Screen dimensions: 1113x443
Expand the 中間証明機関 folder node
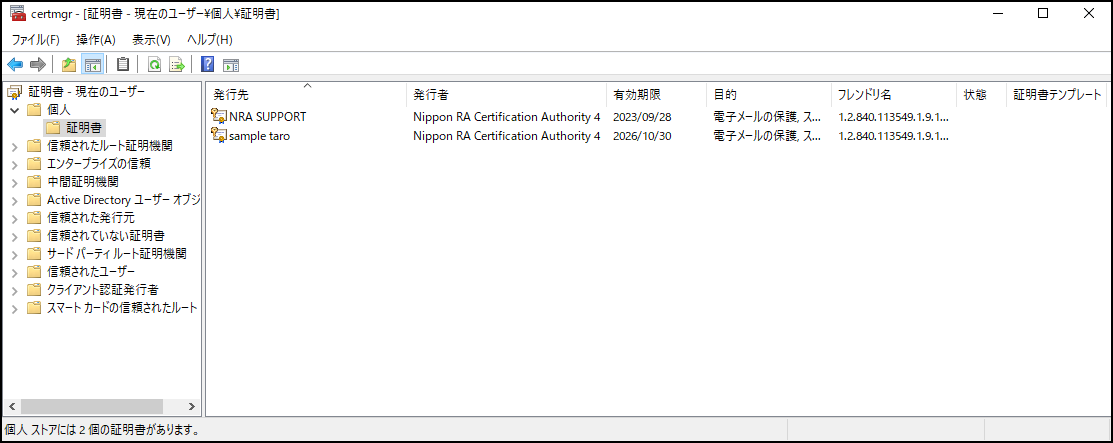14,182
